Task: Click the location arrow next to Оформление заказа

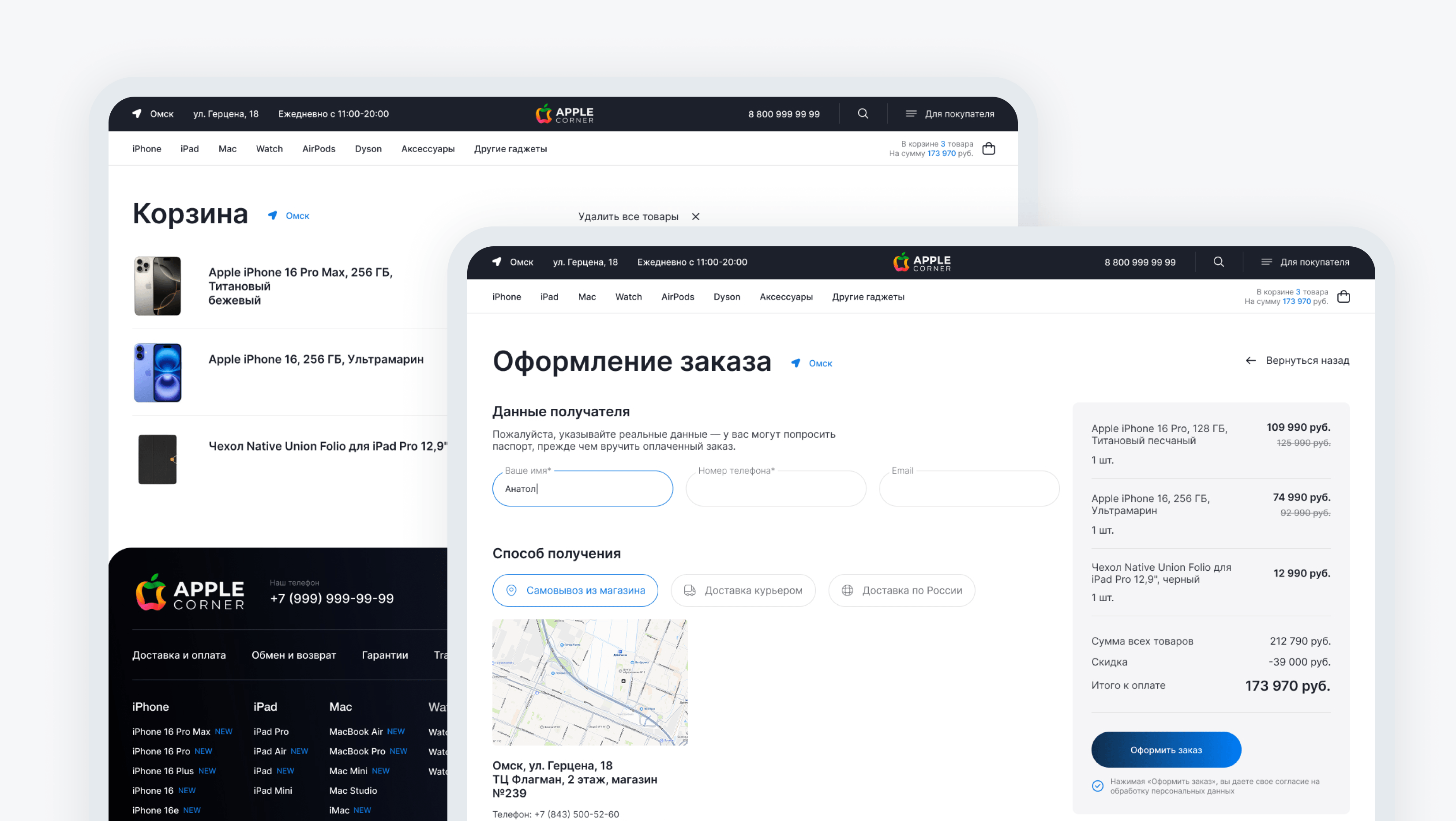Action: (796, 363)
